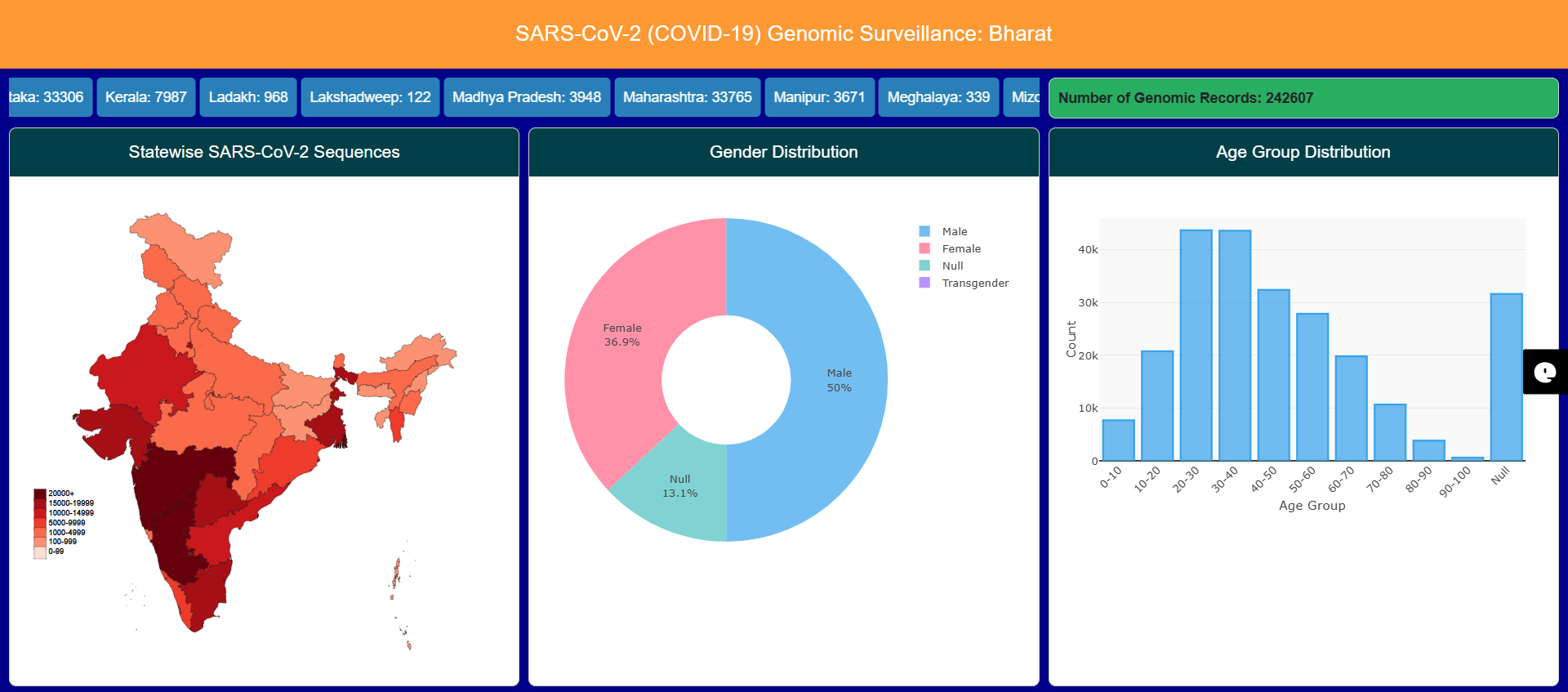The height and width of the screenshot is (692, 1568).
Task: Hide the Transgender legend series
Action: point(974,283)
